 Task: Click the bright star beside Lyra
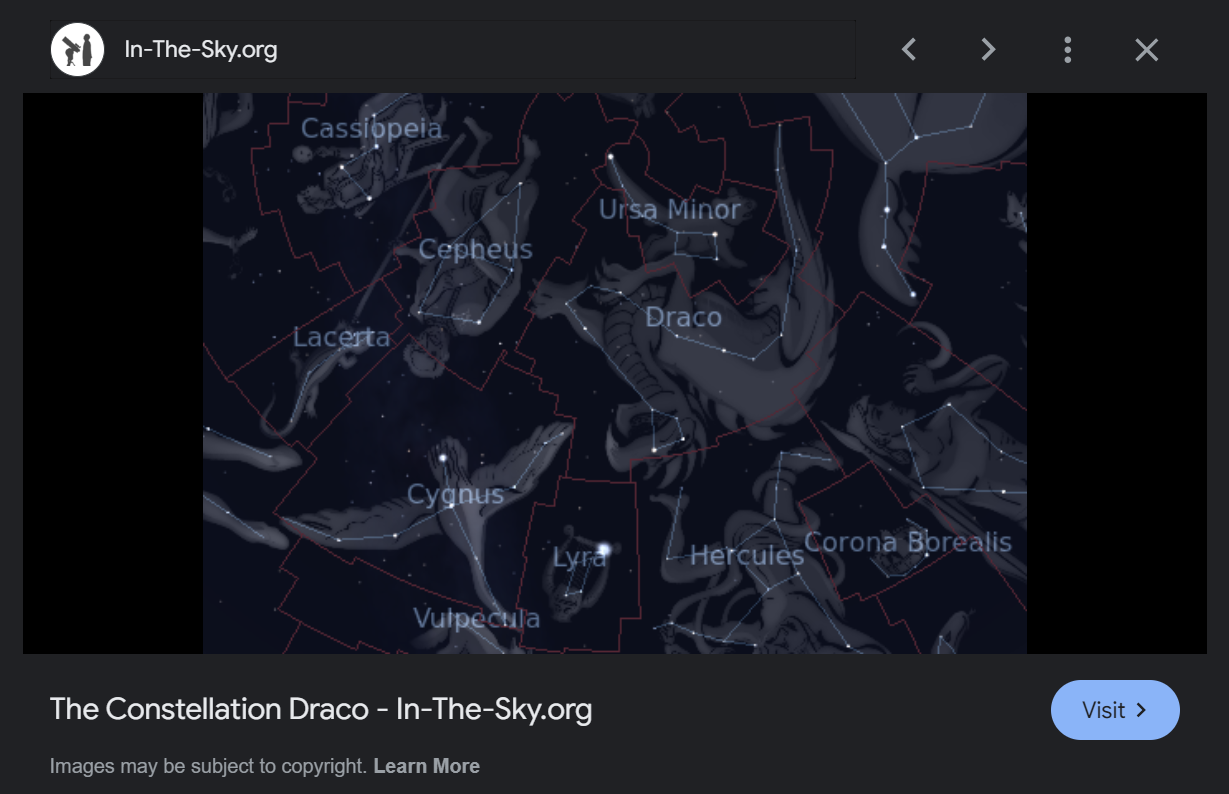[x=604, y=549]
